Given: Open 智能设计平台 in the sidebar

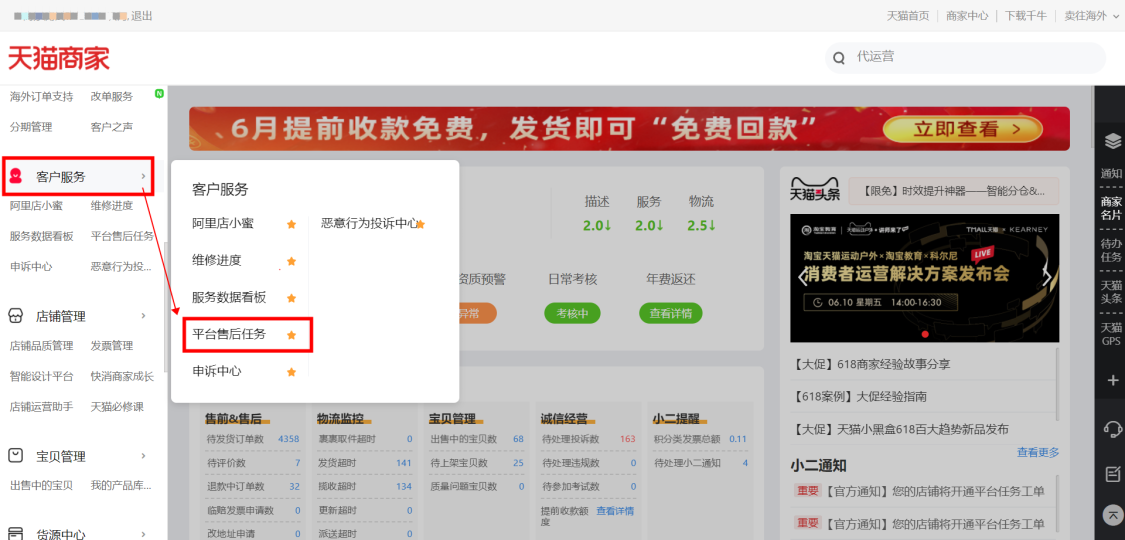Looking at the screenshot, I should click(x=42, y=376).
